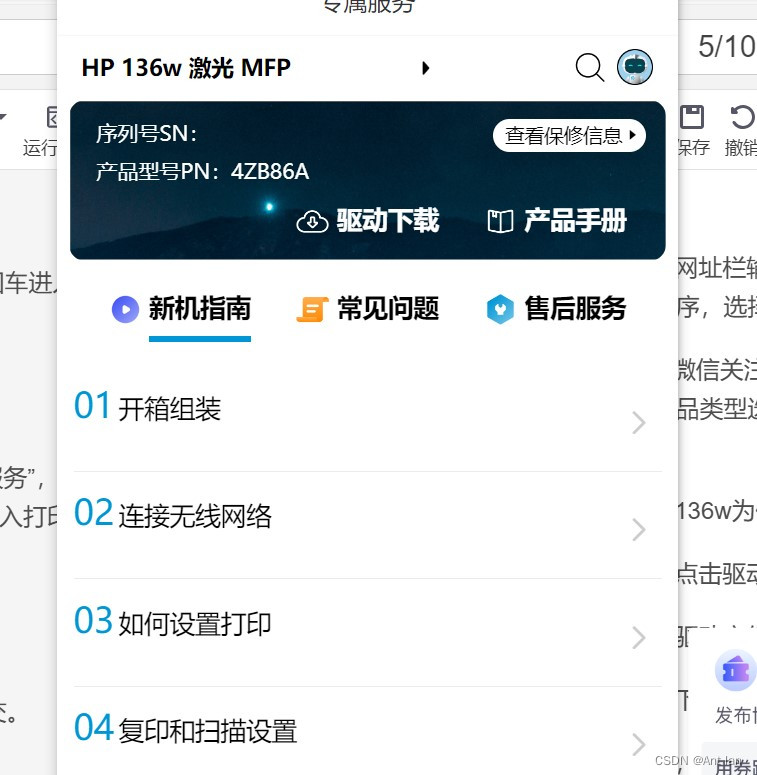
Task: Open 产品手册 link
Action: (576, 220)
